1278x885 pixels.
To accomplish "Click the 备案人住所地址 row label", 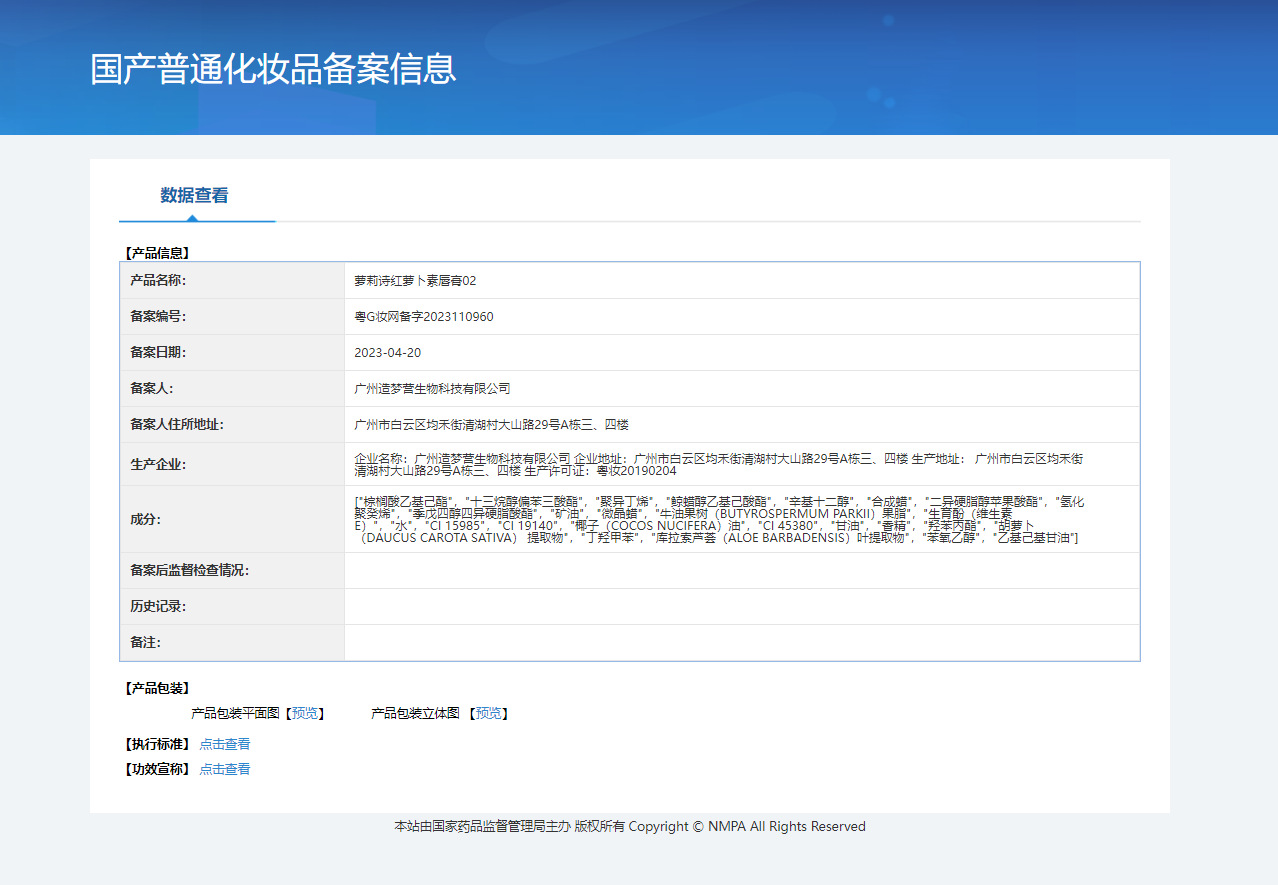I will click(177, 425).
